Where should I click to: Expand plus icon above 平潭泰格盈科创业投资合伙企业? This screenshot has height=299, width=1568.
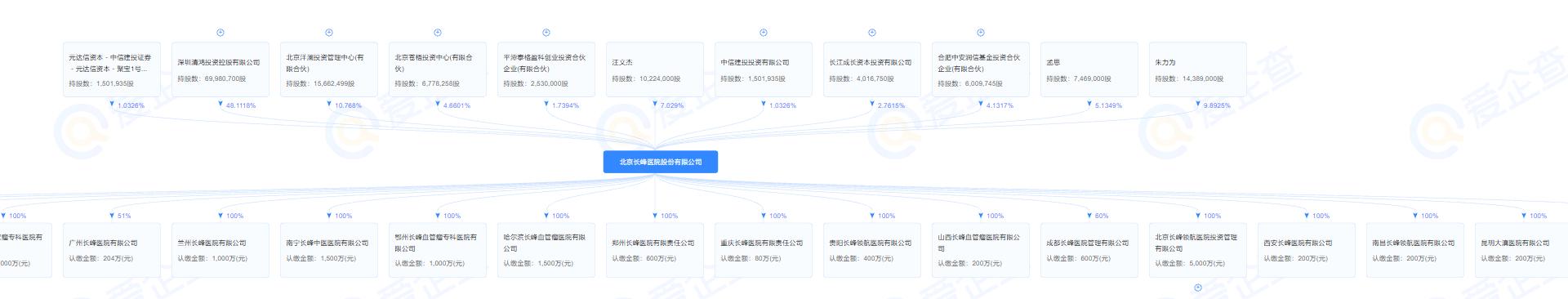(546, 33)
